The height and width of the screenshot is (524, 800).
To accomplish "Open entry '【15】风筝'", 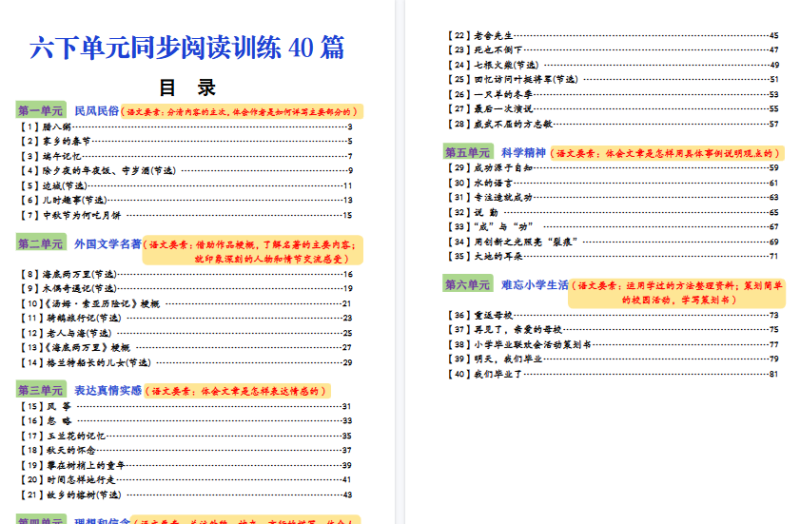I will pyautogui.click(x=186, y=406).
